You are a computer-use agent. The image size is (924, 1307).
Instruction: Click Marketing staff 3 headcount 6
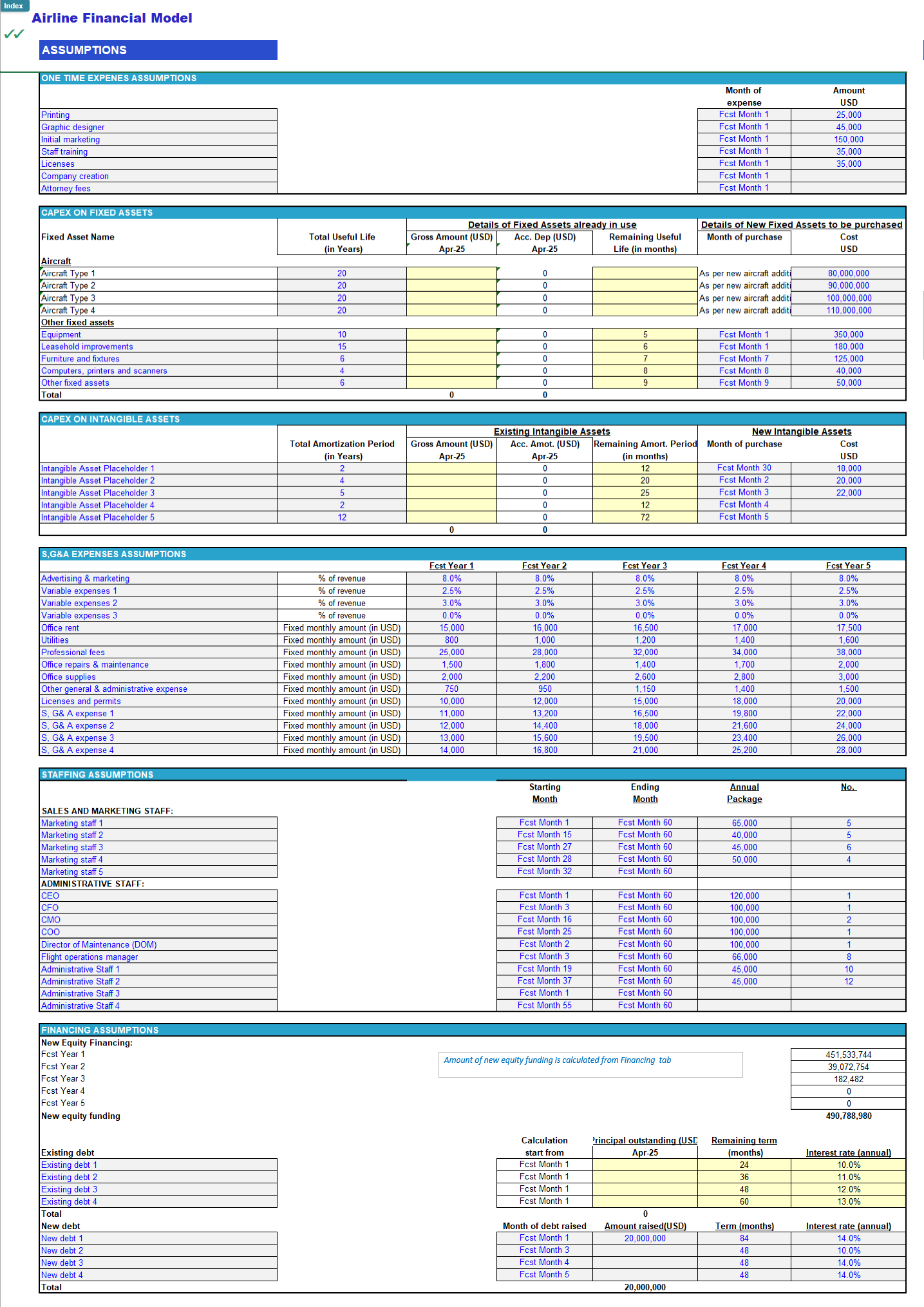click(x=848, y=848)
